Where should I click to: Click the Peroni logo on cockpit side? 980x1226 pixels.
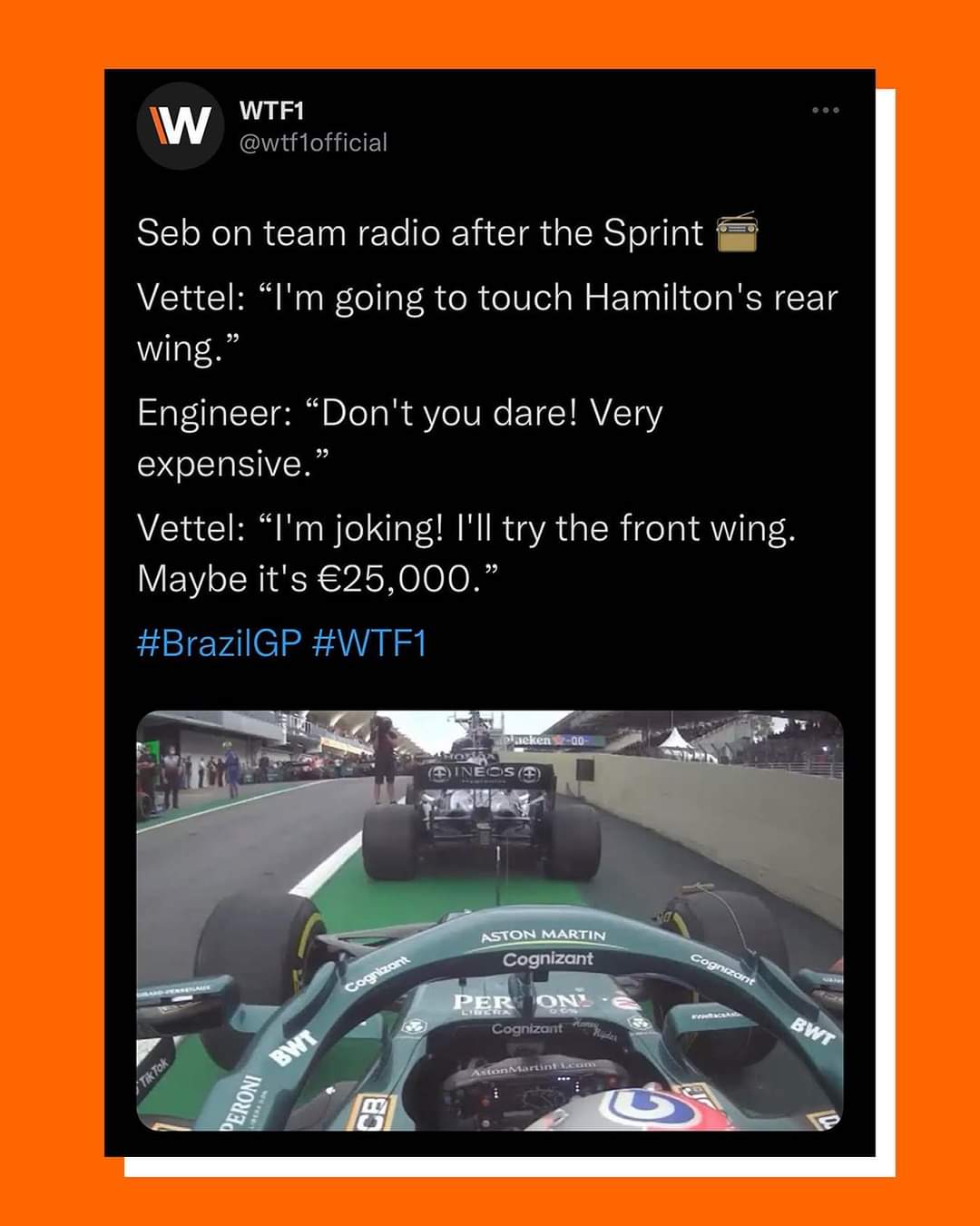click(243, 1100)
